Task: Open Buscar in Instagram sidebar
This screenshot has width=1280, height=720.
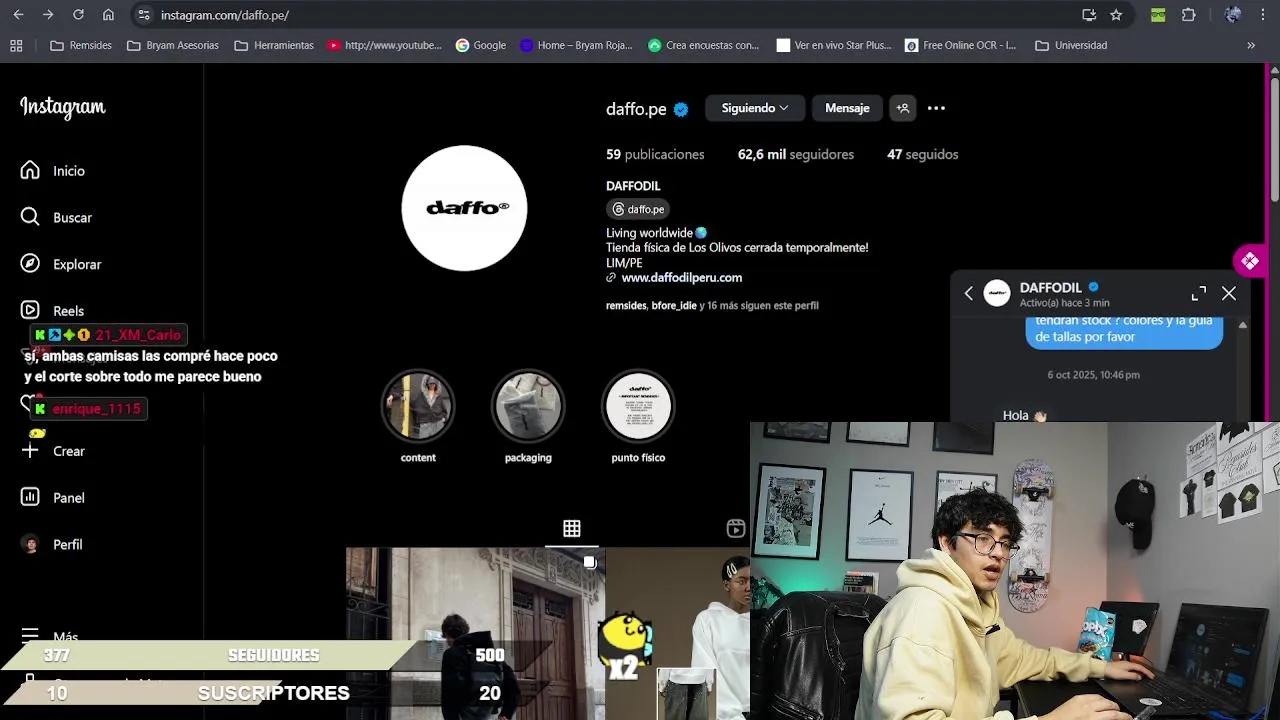Action: click(57, 217)
